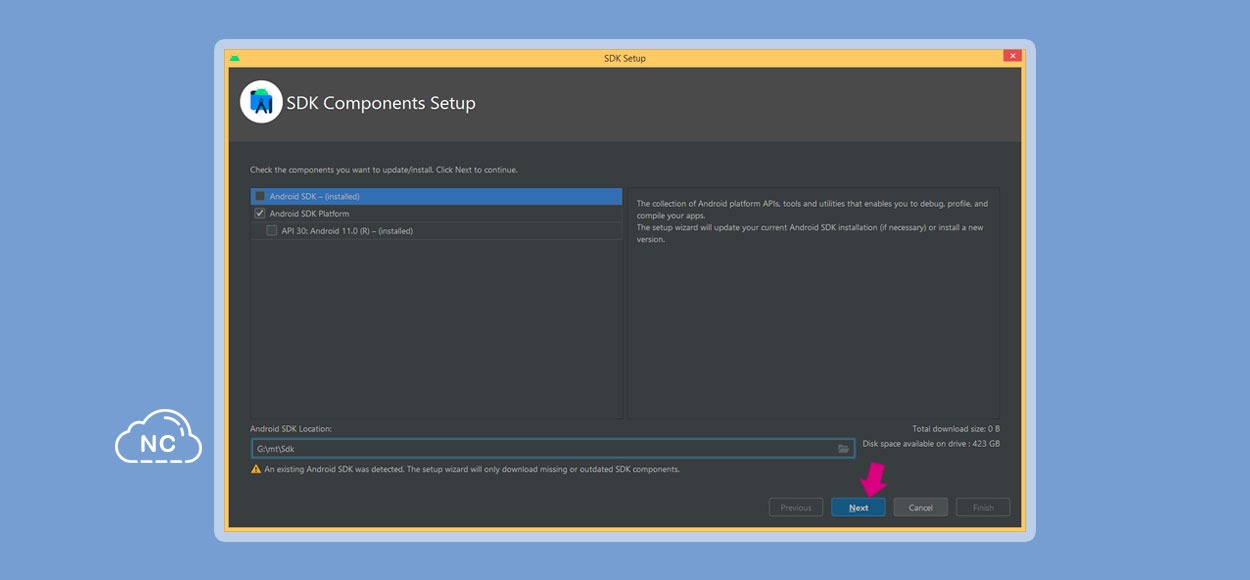Click the 'SDK Setup' window title
1250x580 pixels.
click(x=625, y=58)
